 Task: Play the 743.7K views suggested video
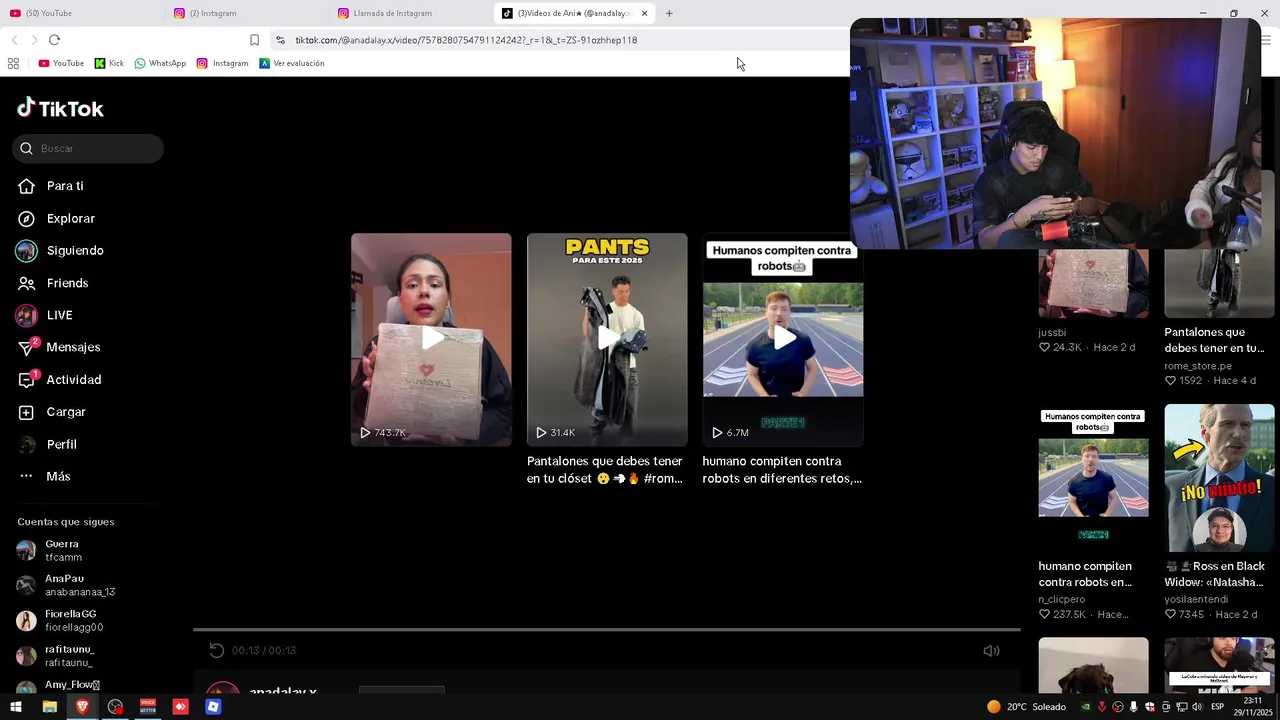tap(431, 339)
